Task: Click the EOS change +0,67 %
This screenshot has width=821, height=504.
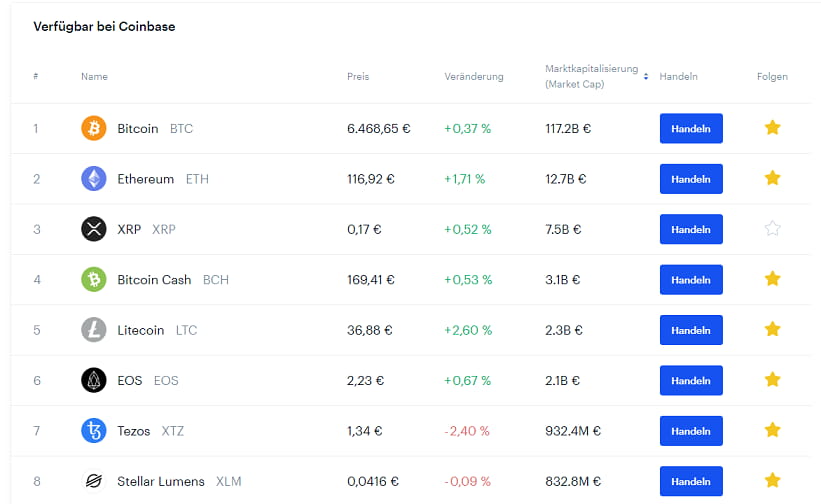Action: (x=468, y=380)
